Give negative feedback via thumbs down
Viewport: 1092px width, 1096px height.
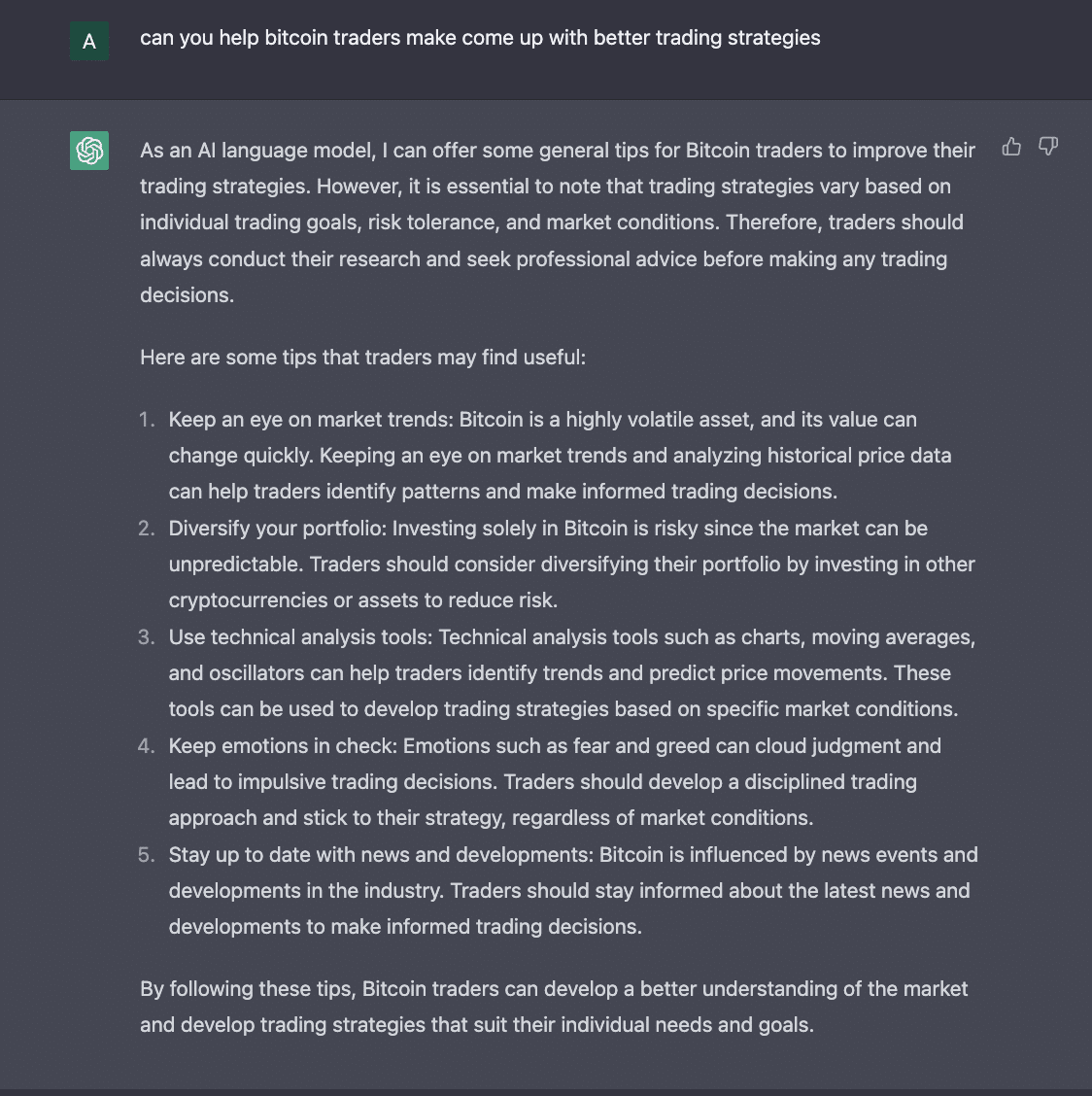click(1048, 146)
